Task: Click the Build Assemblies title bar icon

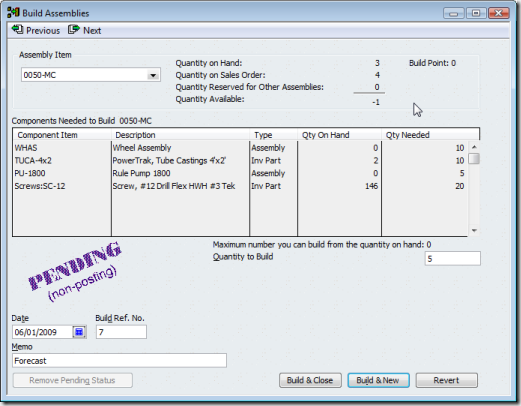Action: click(x=13, y=13)
